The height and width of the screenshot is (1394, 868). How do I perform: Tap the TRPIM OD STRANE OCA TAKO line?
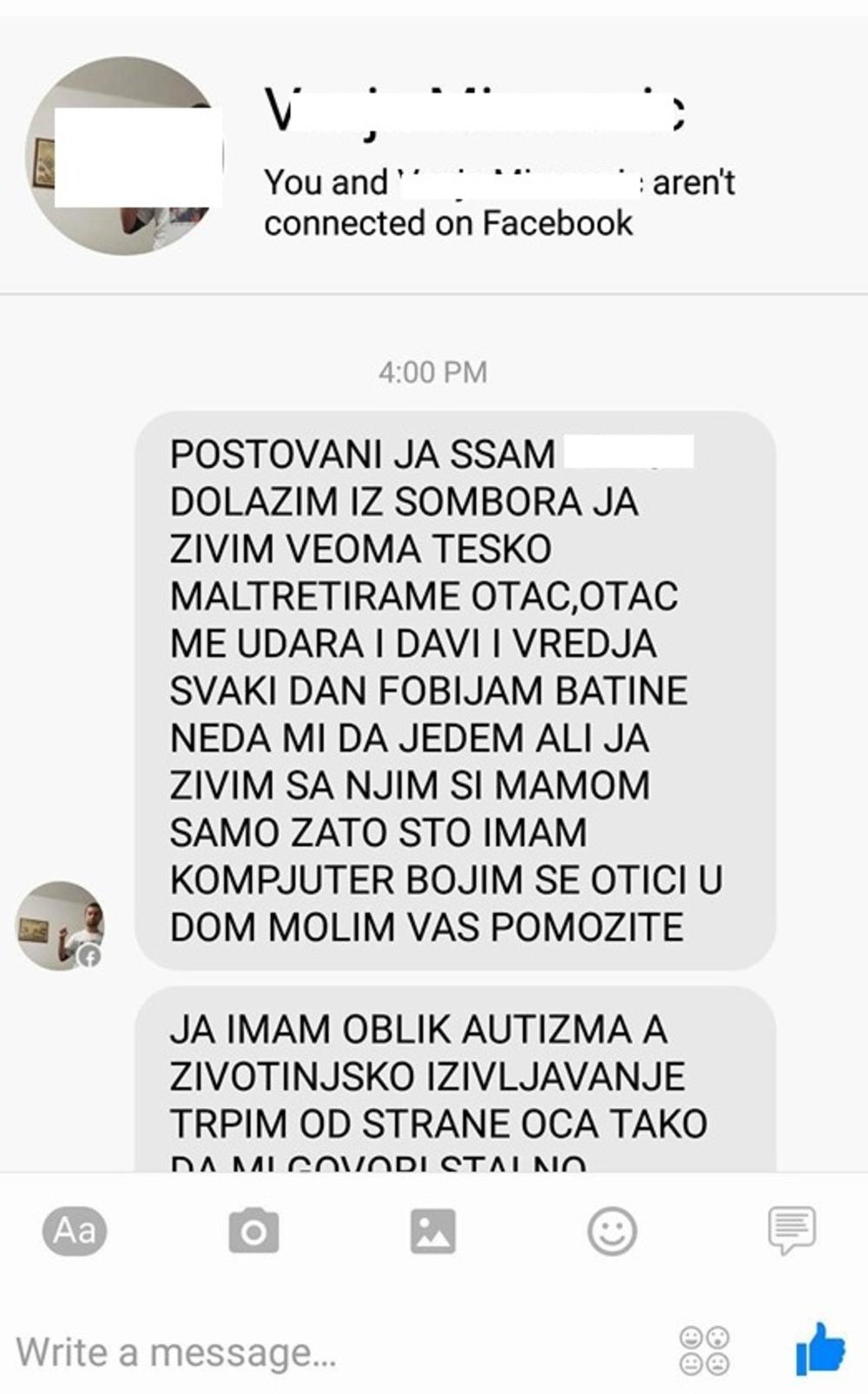438,1123
